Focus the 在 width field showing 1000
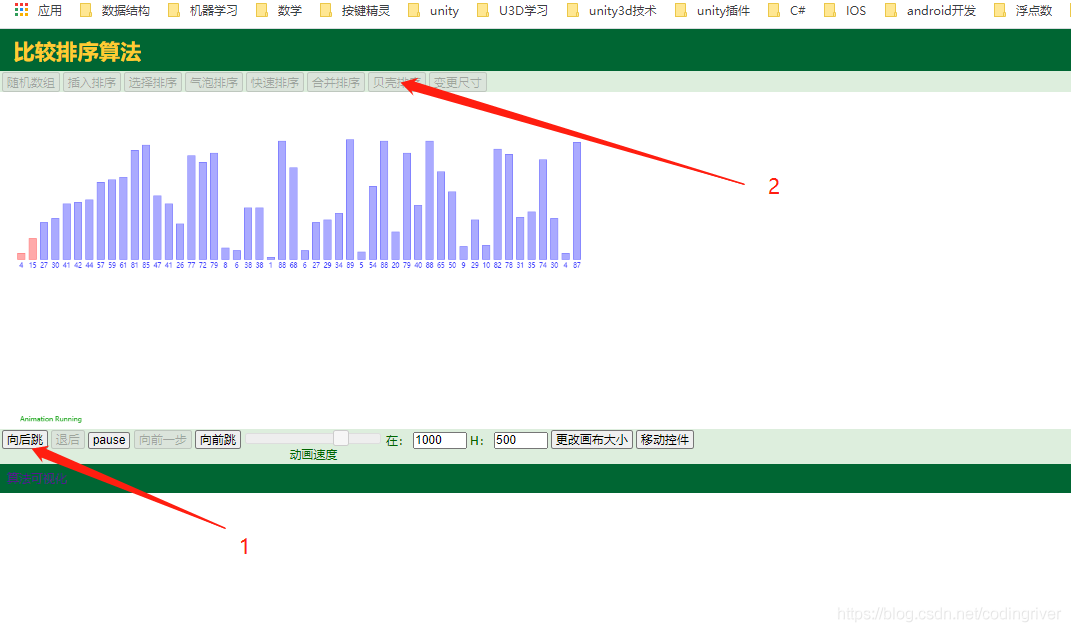 click(439, 440)
